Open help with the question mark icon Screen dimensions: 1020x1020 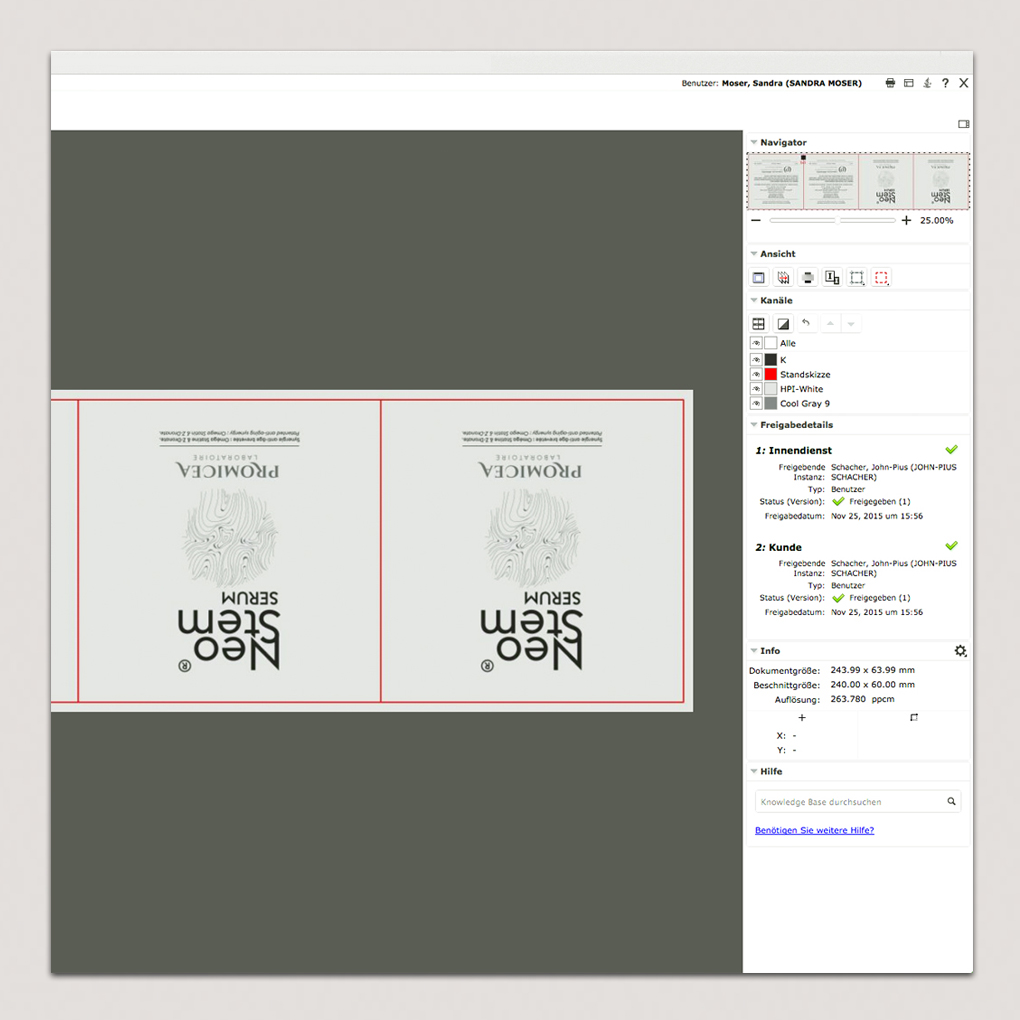tap(945, 83)
